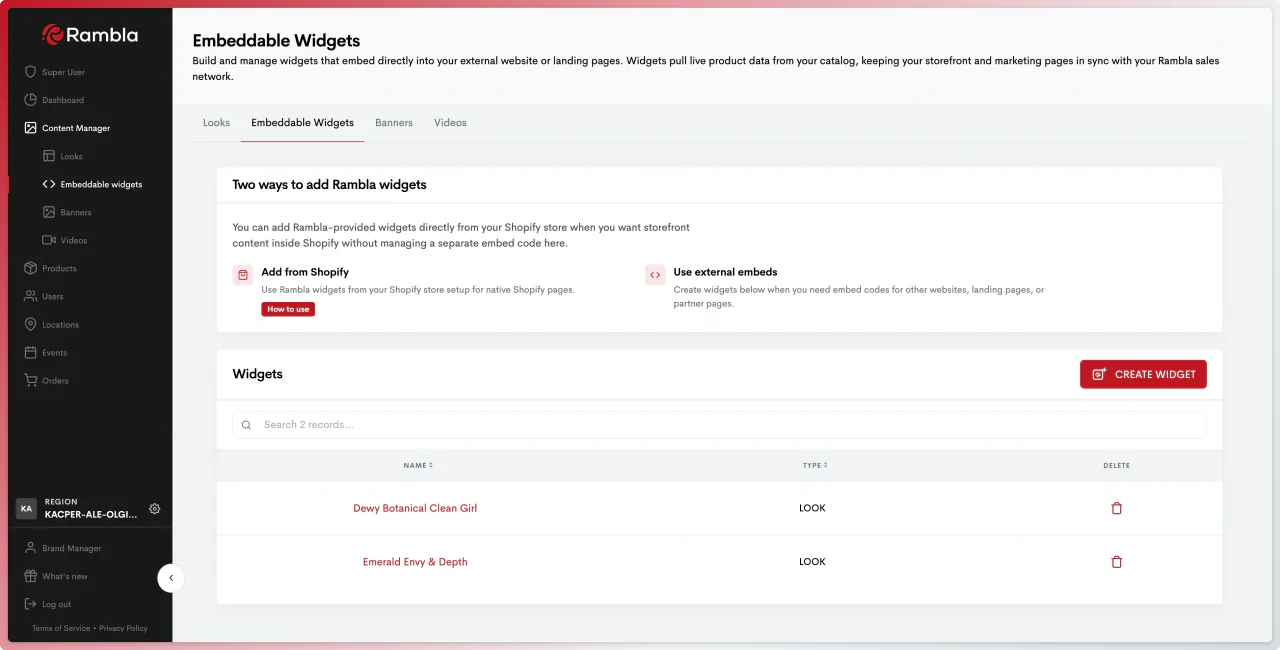The width and height of the screenshot is (1280, 650).
Task: Open Events in the sidebar
Action: pyautogui.click(x=55, y=352)
